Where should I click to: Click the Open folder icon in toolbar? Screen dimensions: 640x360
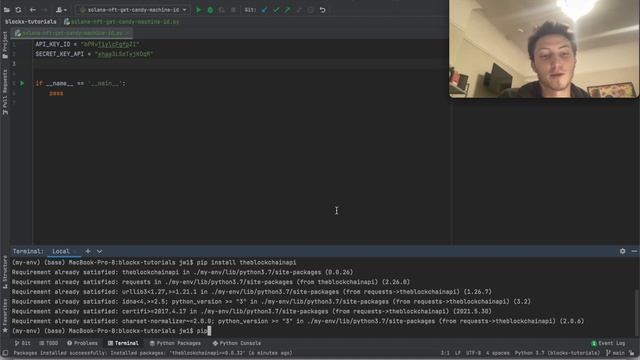(7, 10)
